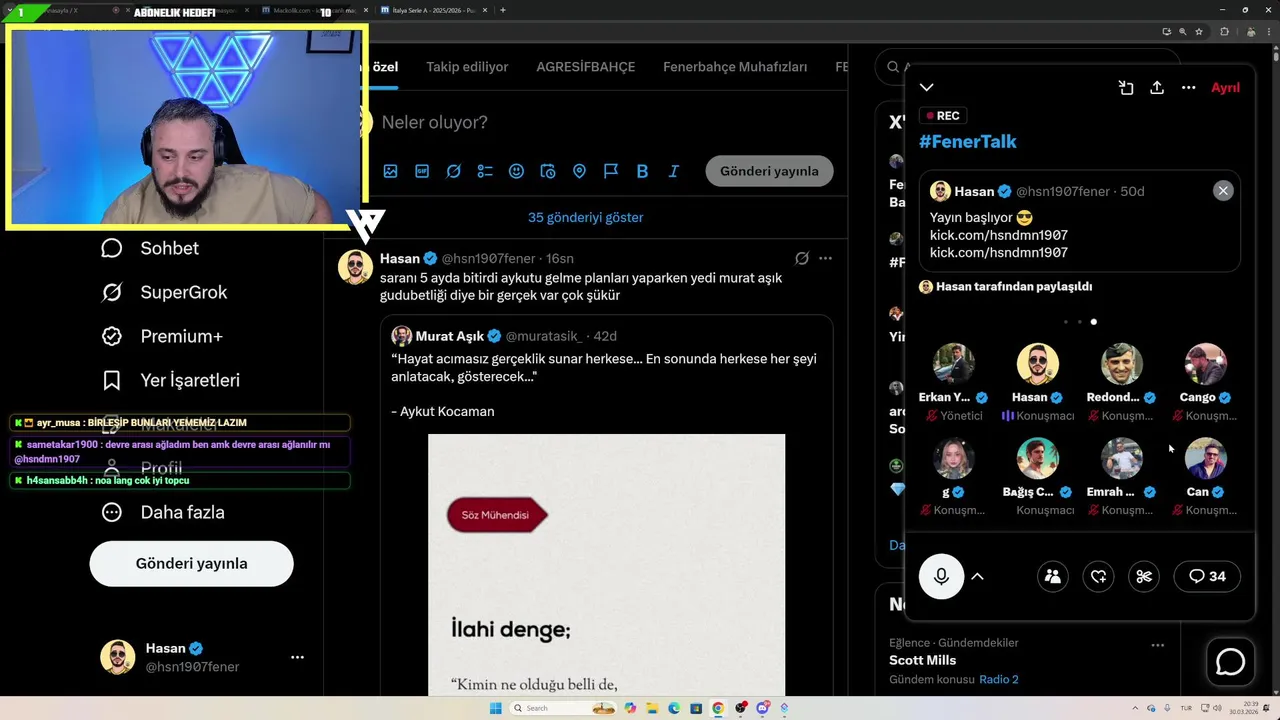Open the first kick.com/hsndmn1907 link
The height and width of the screenshot is (720, 1280).
(x=999, y=235)
